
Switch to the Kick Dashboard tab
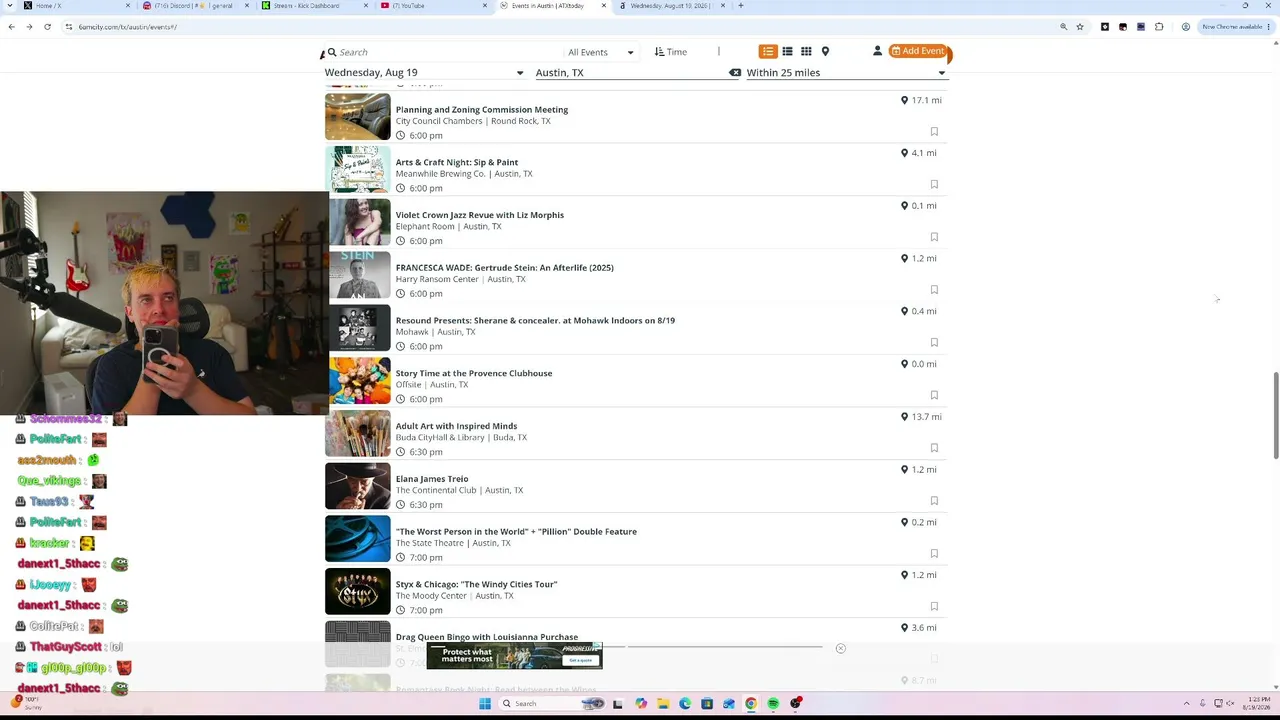point(315,6)
